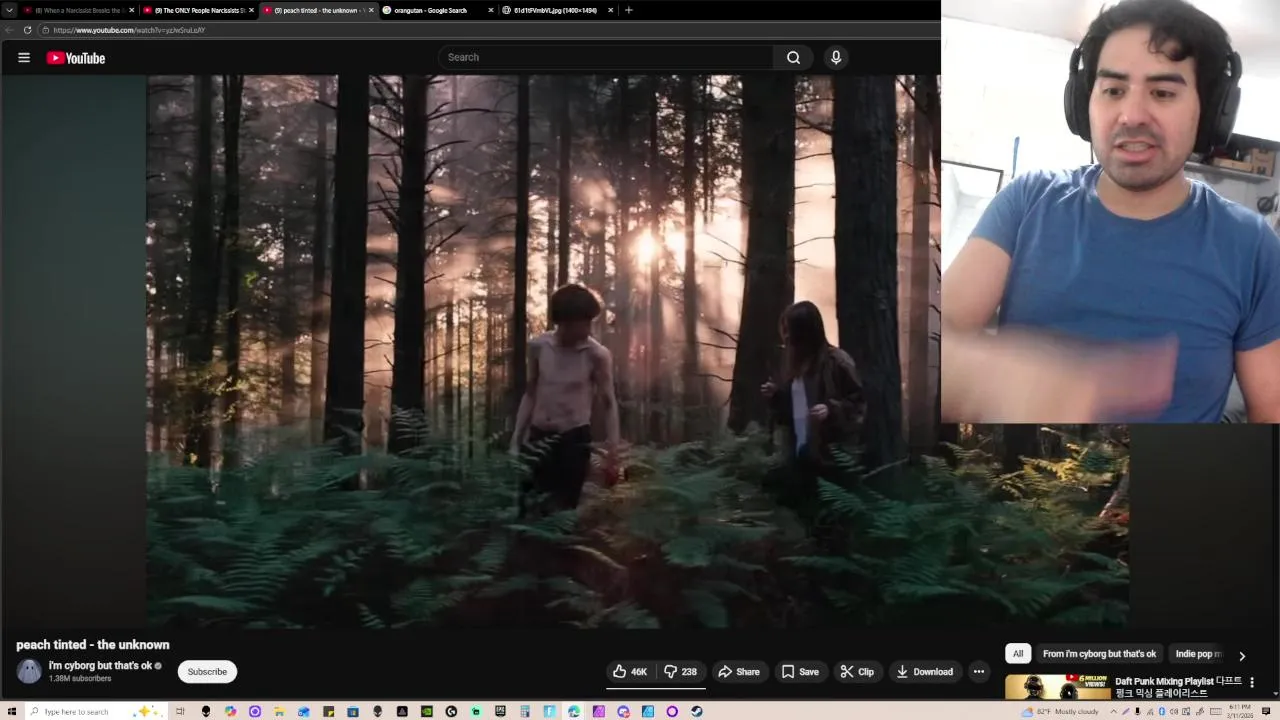Expand the tab search dropdown arrow

pos(9,10)
